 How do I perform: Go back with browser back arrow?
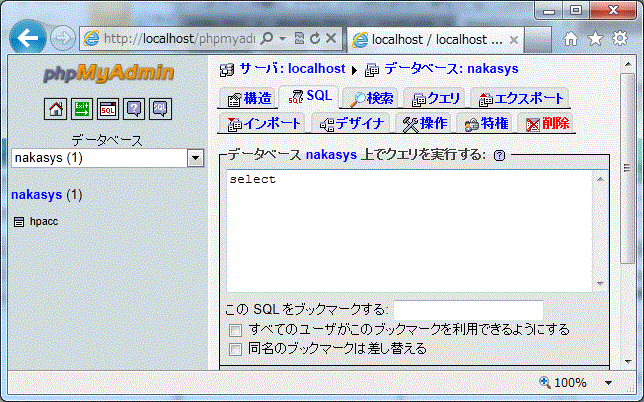[x=28, y=38]
